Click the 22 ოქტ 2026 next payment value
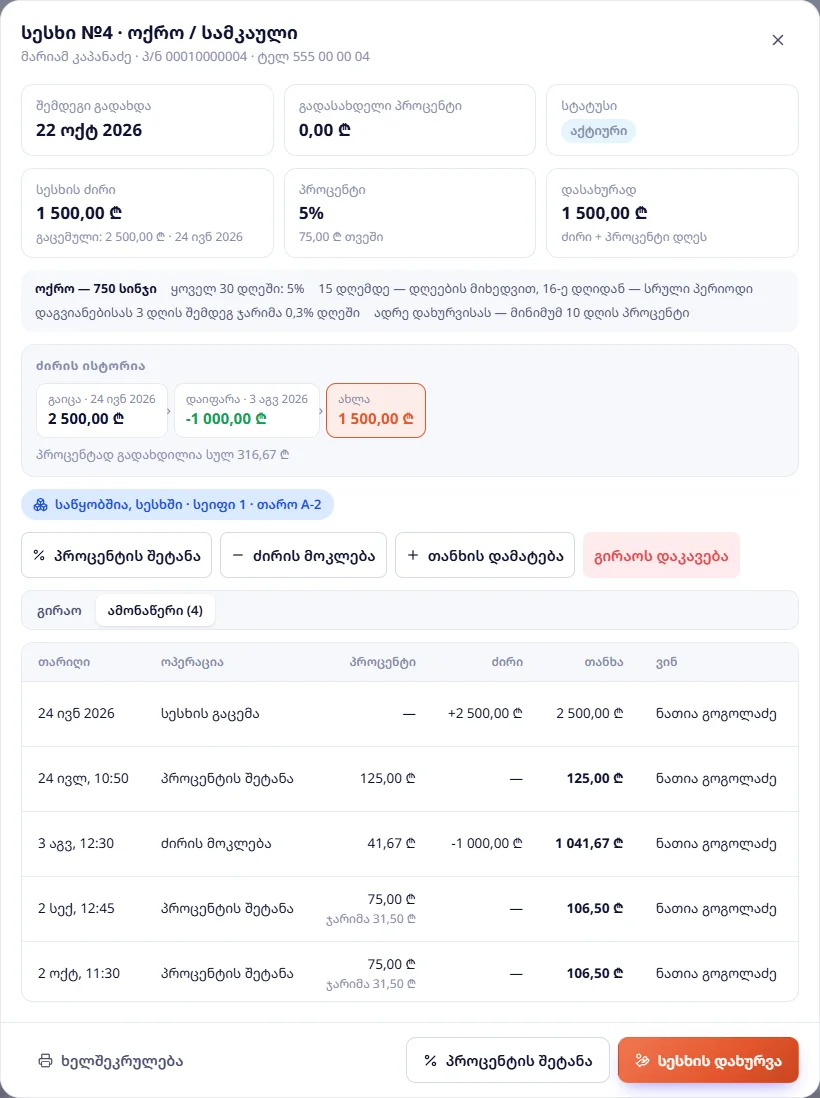 click(89, 130)
